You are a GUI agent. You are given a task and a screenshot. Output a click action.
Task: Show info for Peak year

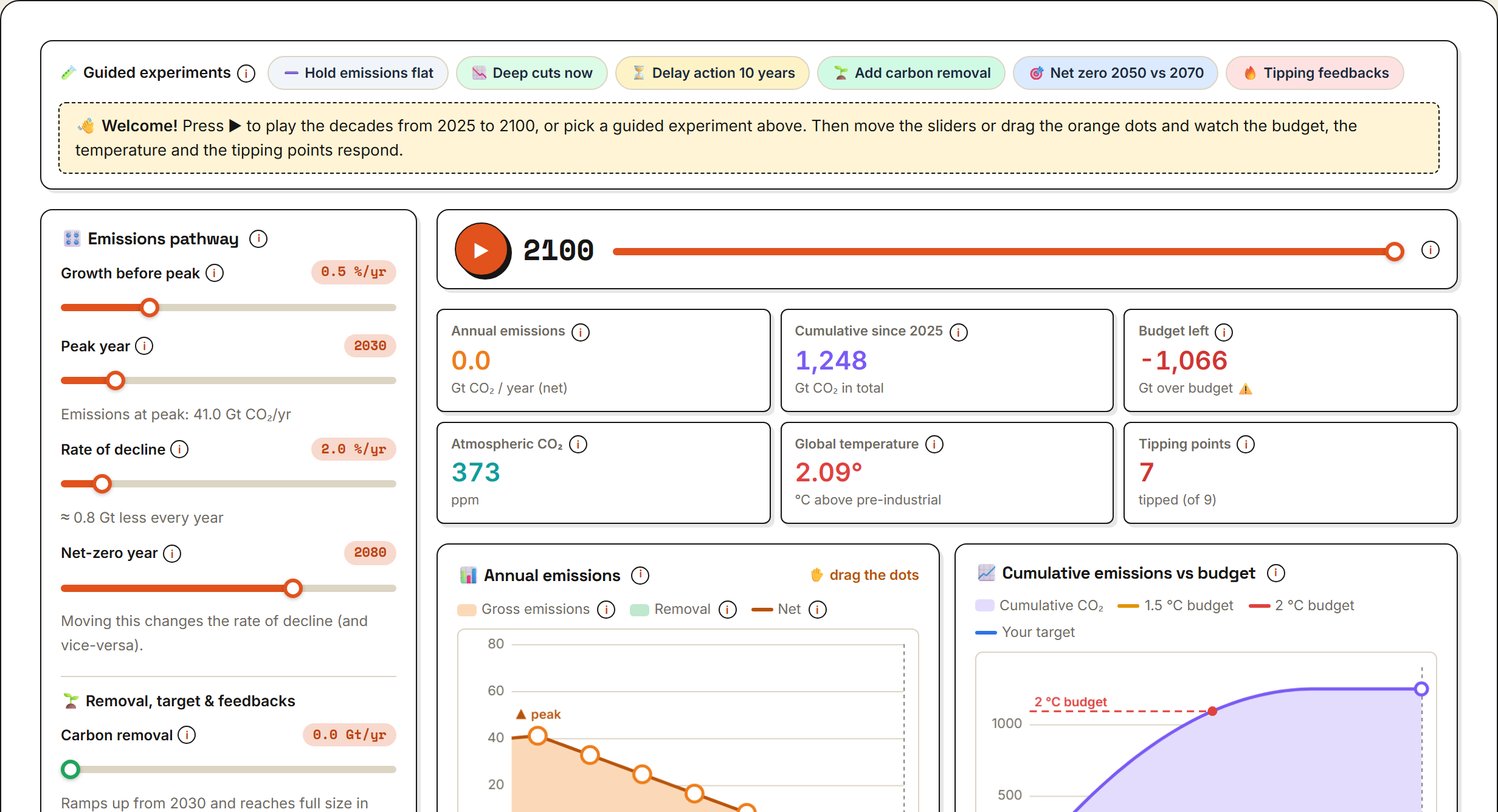[x=144, y=346]
